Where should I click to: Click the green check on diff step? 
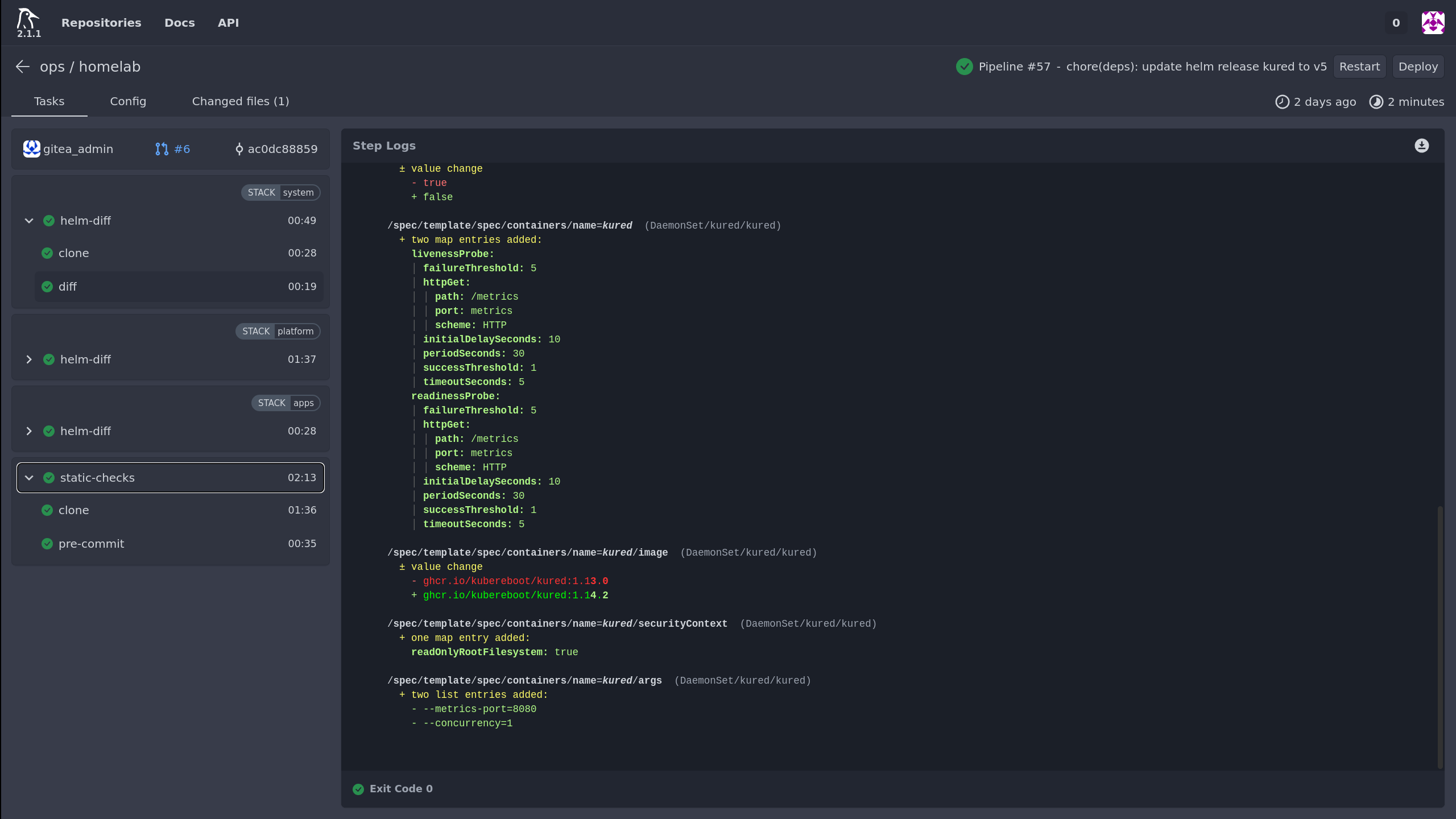[x=47, y=287]
